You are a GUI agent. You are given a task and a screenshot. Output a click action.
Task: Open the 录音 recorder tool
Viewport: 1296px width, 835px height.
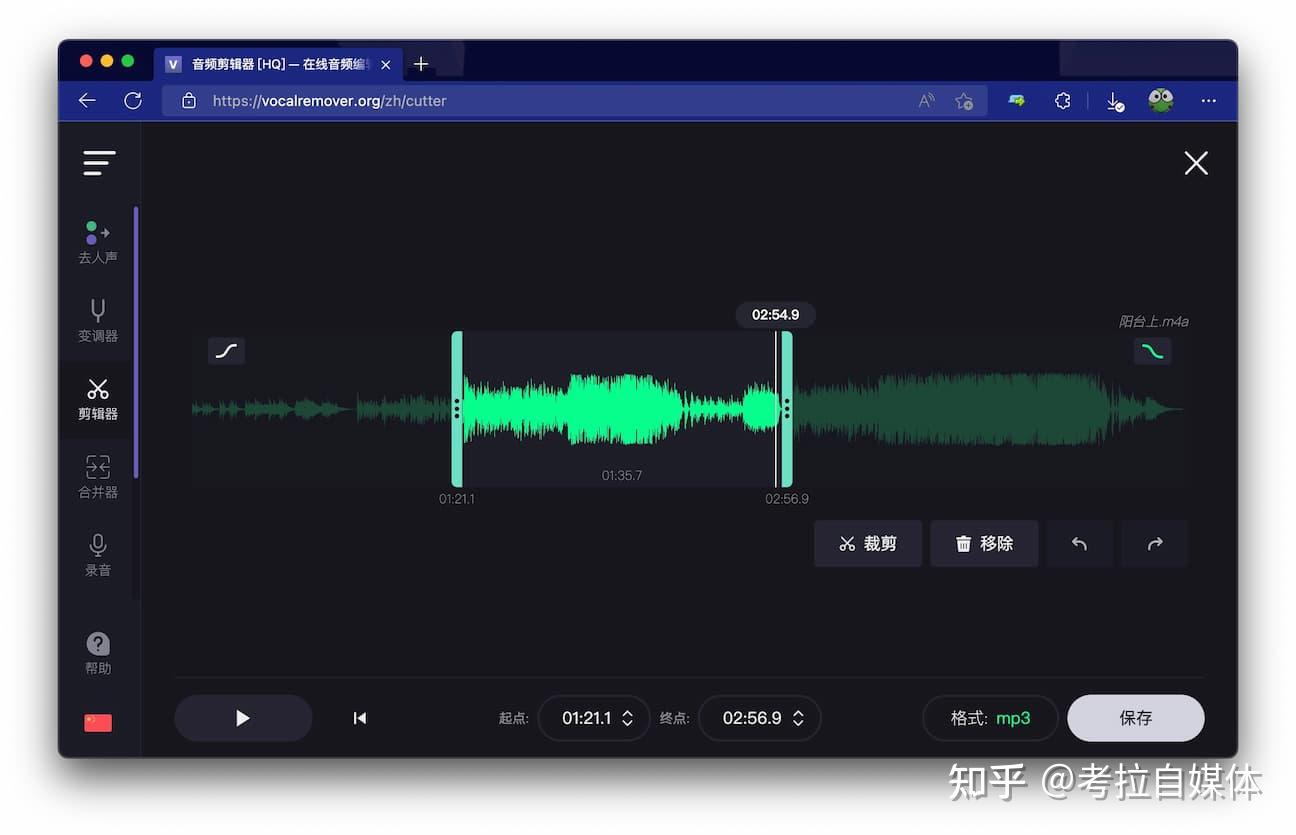click(x=97, y=557)
